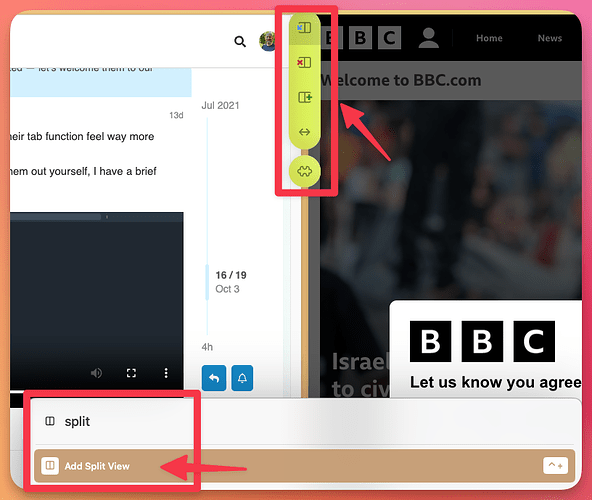The image size is (592, 500).
Task: Open extensions puzzle piece button
Action: 305,171
